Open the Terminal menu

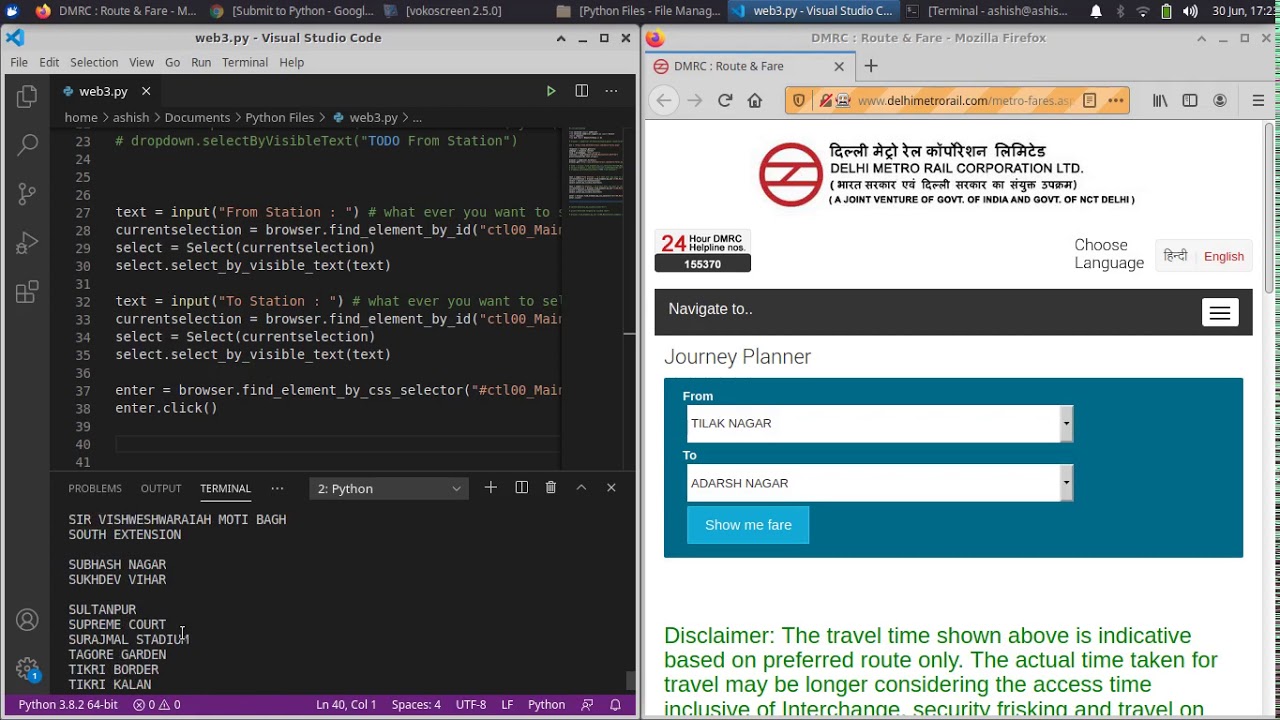(245, 62)
